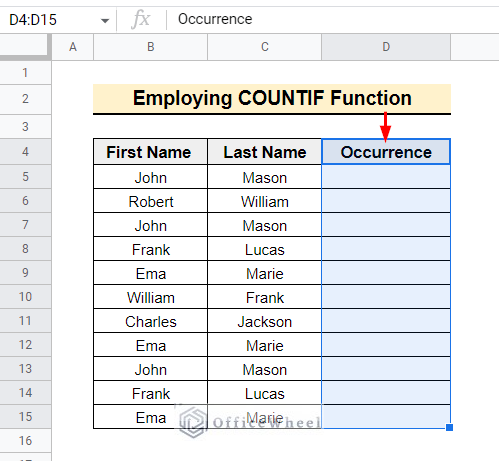Click Ema in row 12
This screenshot has height=461, width=499.
point(150,345)
